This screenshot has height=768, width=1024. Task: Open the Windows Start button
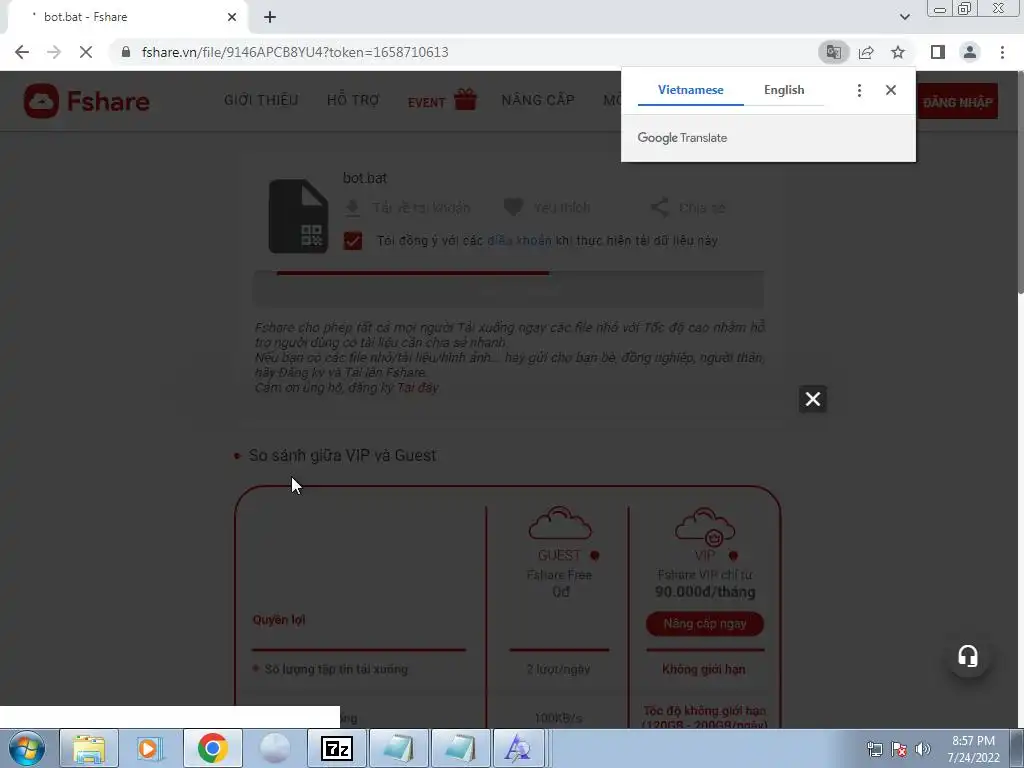click(x=27, y=748)
